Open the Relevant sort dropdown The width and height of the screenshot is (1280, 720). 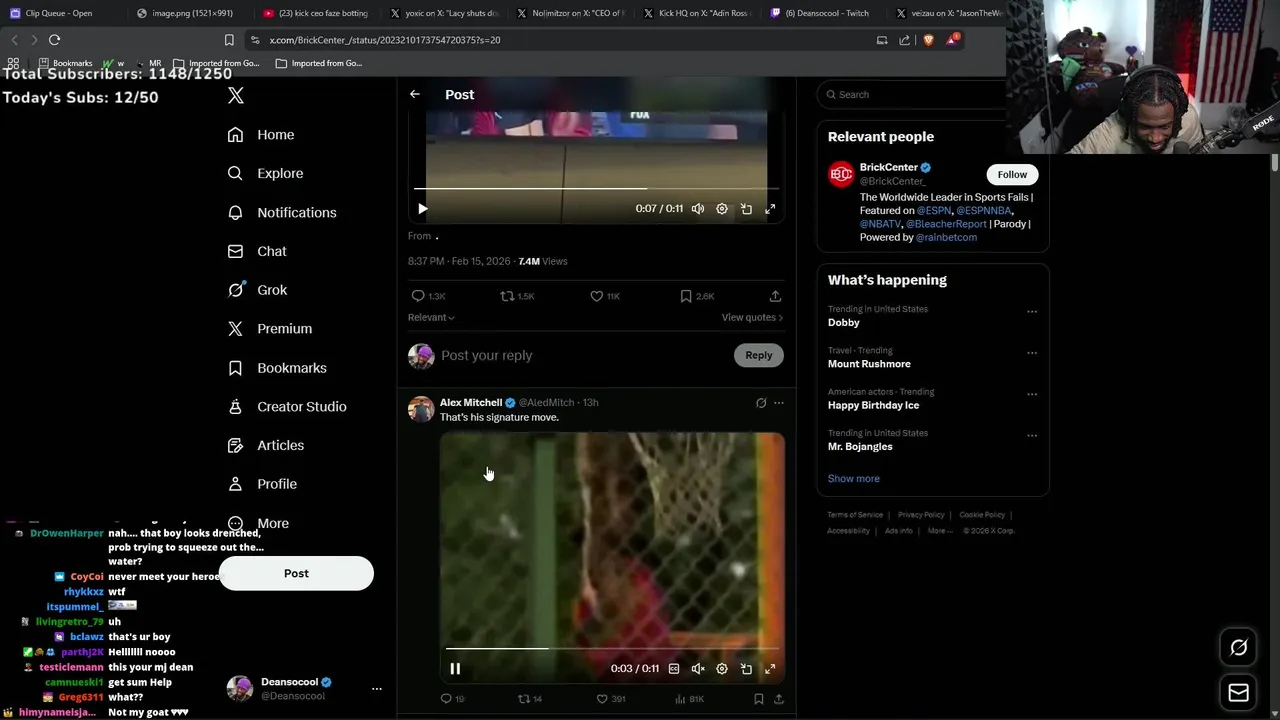tap(431, 317)
